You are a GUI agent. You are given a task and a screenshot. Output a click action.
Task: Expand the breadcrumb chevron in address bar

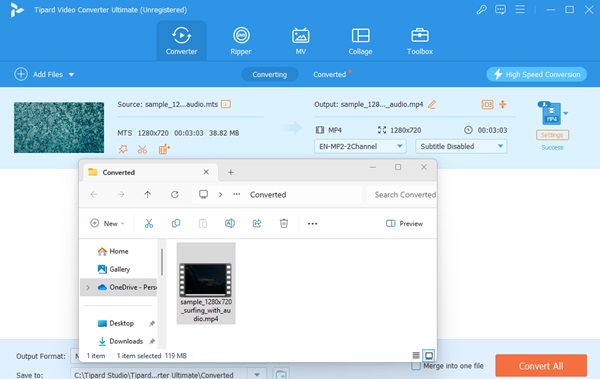click(220, 194)
